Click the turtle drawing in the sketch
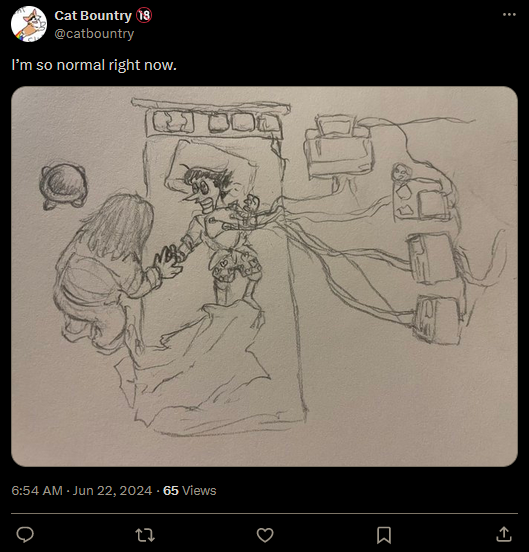 [63, 186]
